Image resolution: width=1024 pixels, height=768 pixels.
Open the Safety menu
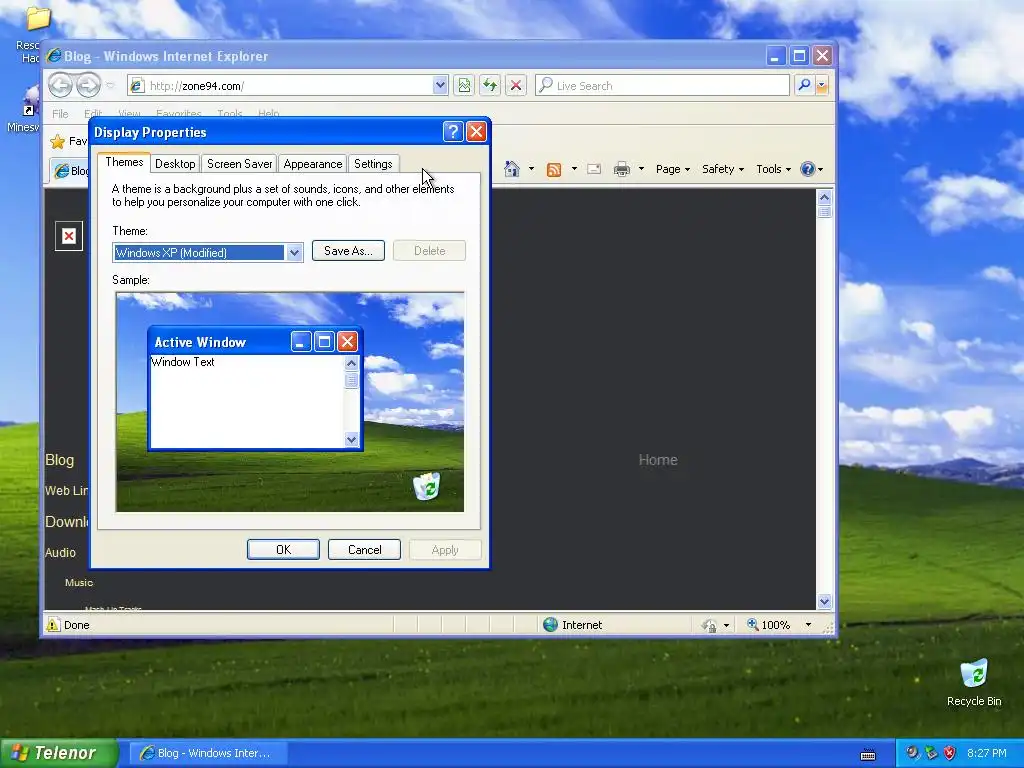coord(722,169)
